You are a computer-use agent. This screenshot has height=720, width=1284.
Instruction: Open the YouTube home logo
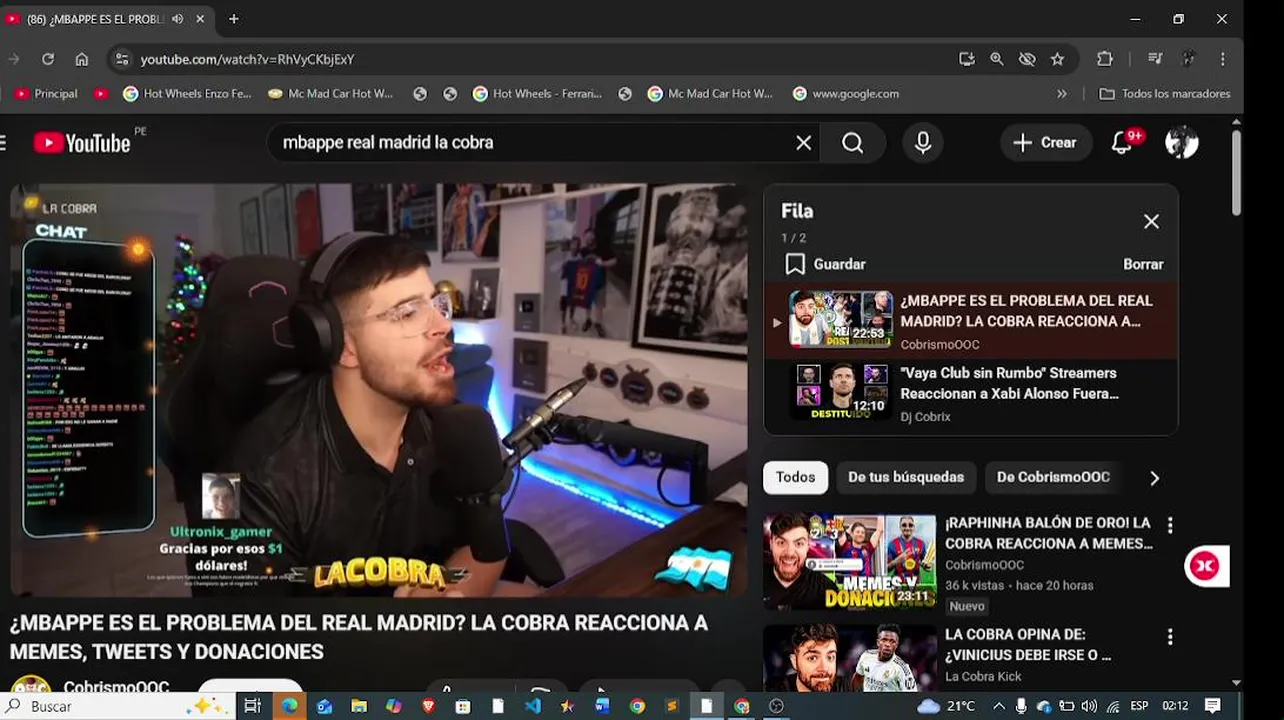[82, 143]
